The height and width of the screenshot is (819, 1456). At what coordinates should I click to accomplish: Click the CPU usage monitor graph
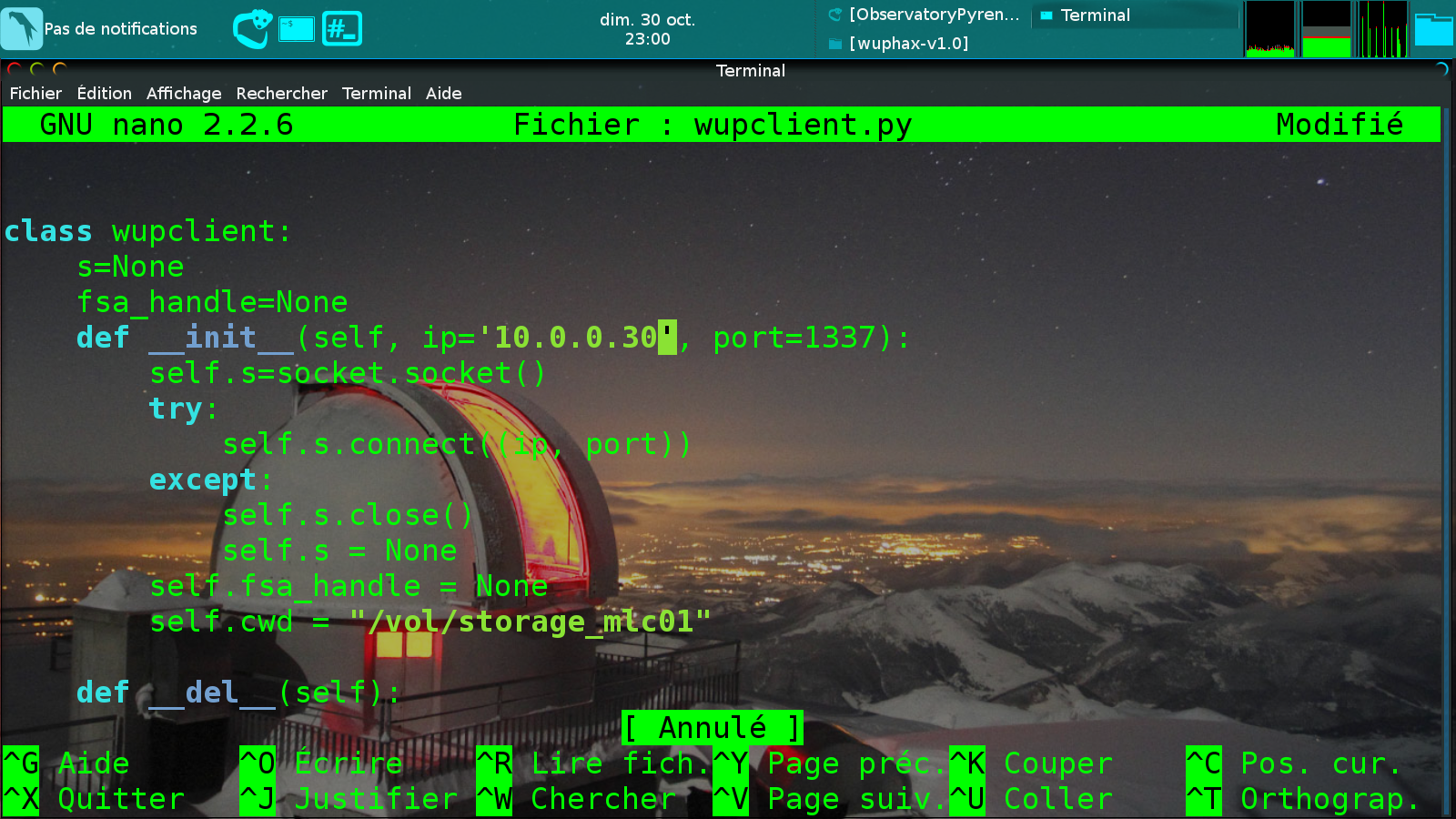point(1269,29)
